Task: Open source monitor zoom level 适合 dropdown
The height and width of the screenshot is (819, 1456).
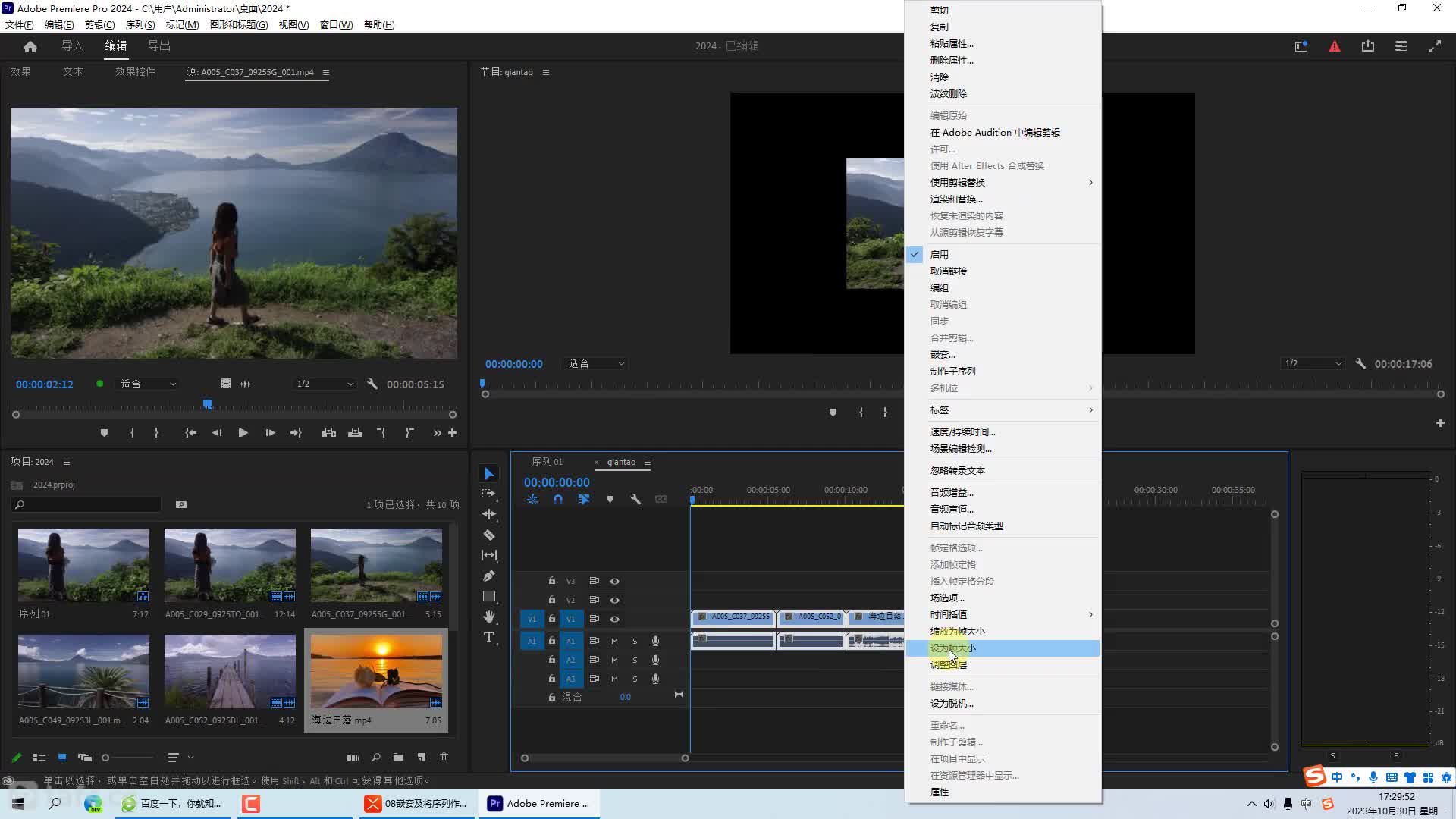Action: pyautogui.click(x=149, y=384)
